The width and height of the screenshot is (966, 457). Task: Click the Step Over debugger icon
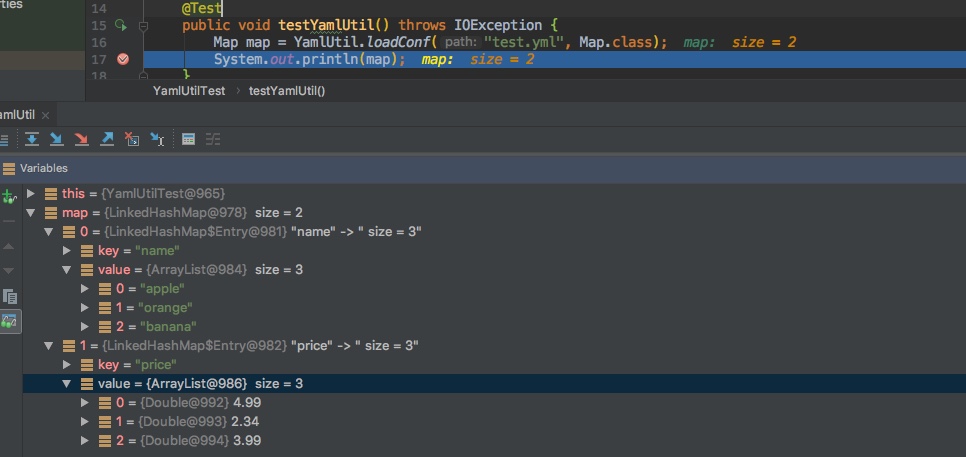coord(31,139)
